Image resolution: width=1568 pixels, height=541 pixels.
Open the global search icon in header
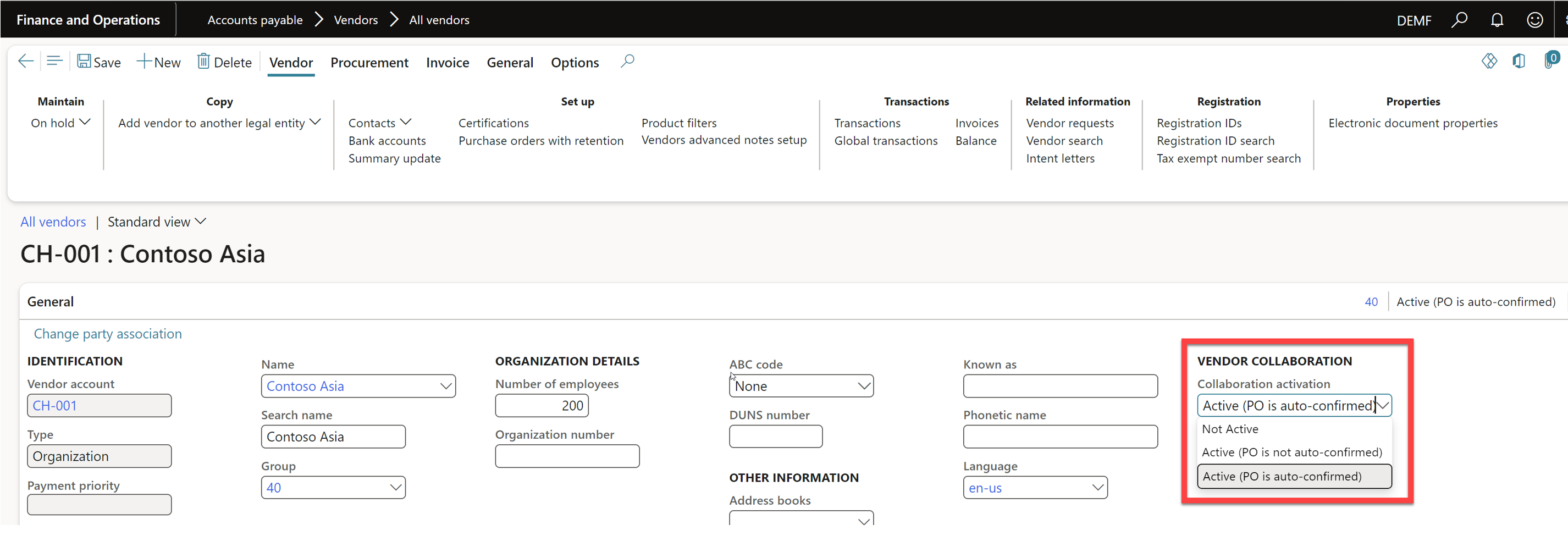coord(1459,20)
